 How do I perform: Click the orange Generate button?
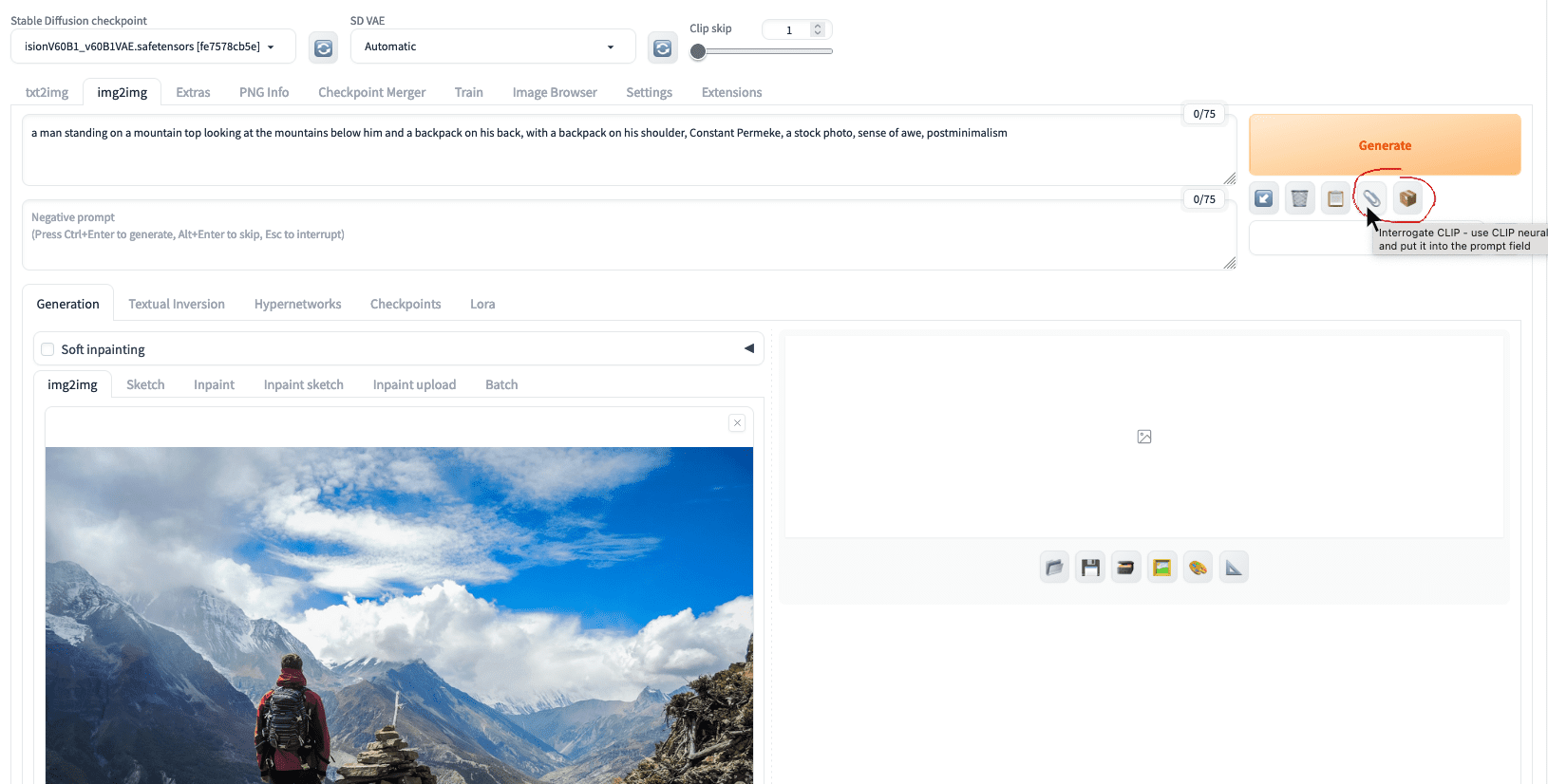1385,145
